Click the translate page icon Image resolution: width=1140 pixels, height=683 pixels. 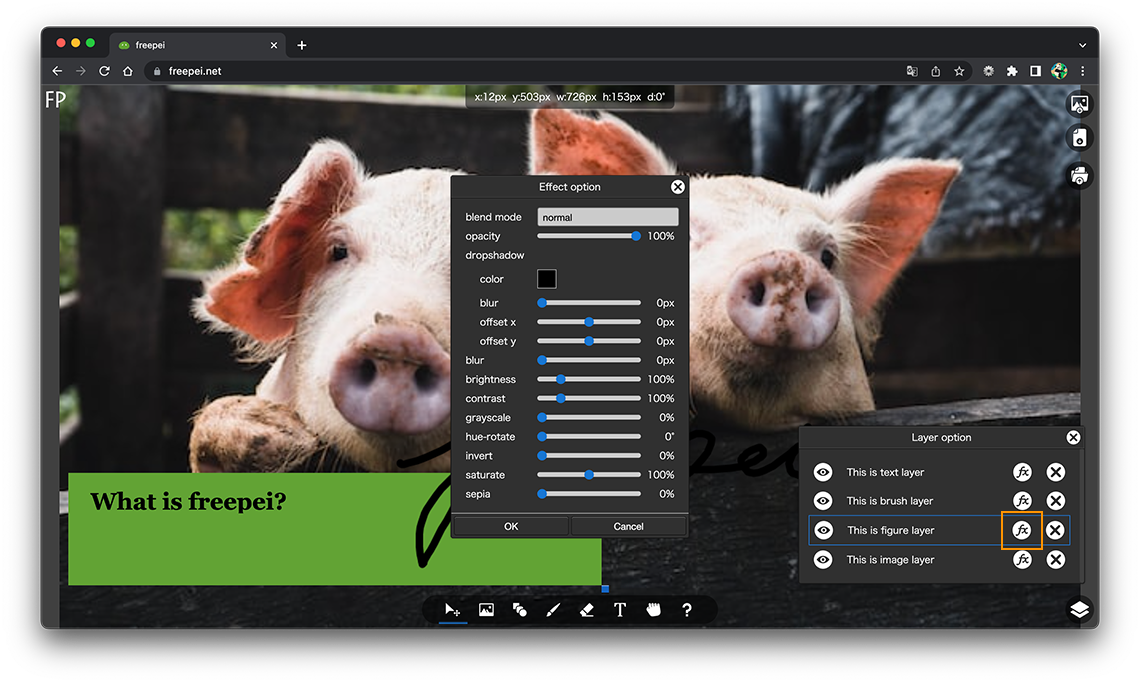[x=912, y=71]
